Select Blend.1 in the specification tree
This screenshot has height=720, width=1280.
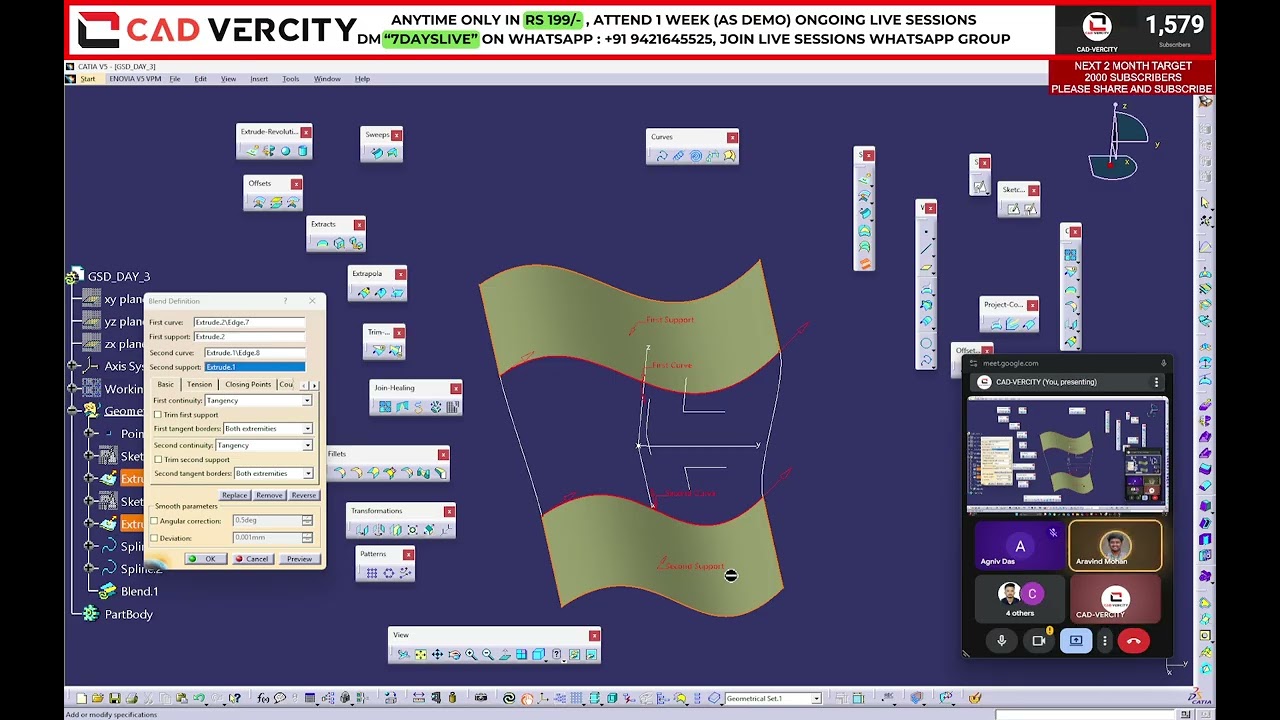click(x=139, y=592)
